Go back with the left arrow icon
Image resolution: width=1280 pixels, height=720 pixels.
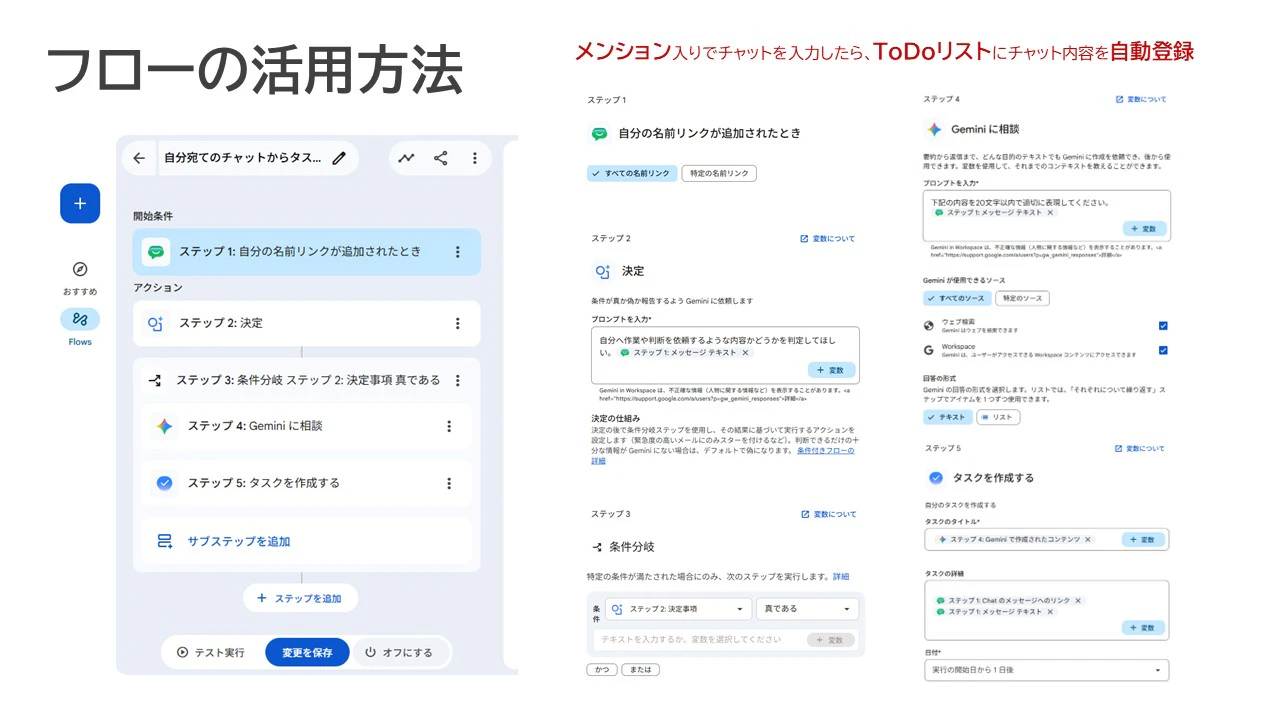(x=139, y=158)
